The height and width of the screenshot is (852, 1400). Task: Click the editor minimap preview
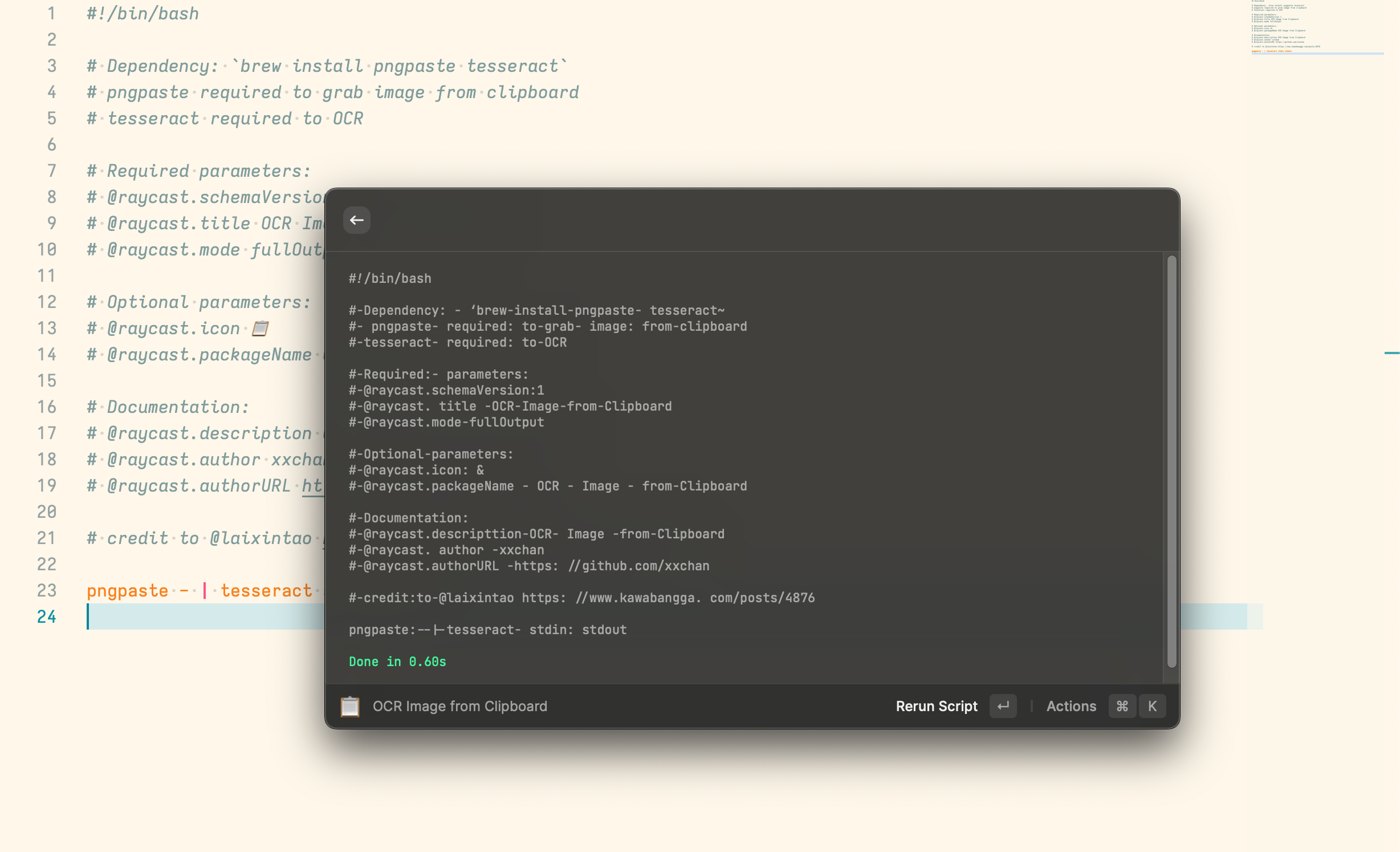click(1317, 27)
